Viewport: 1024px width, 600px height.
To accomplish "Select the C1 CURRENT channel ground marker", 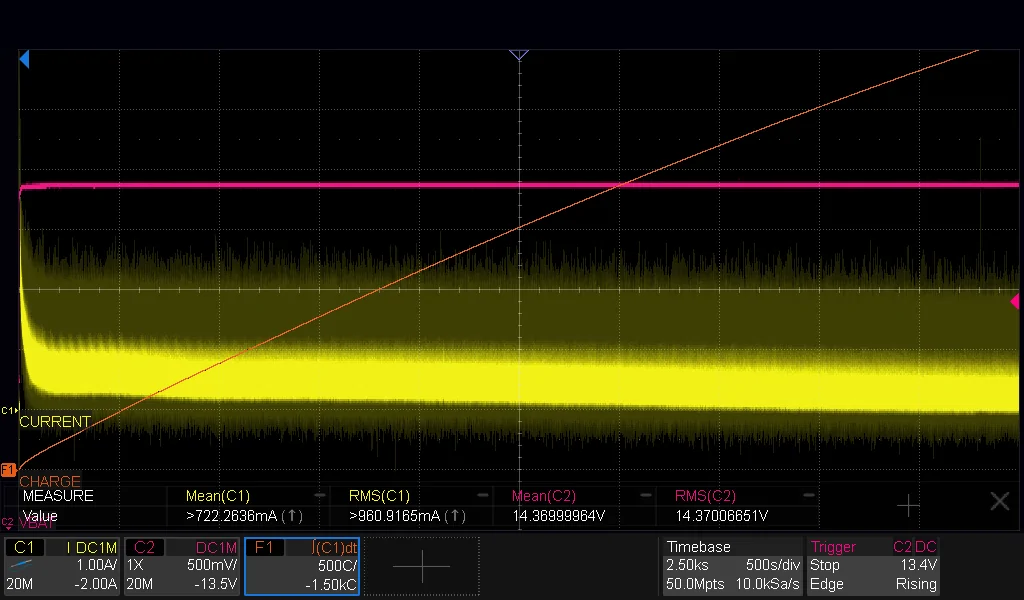I will 9,411.
